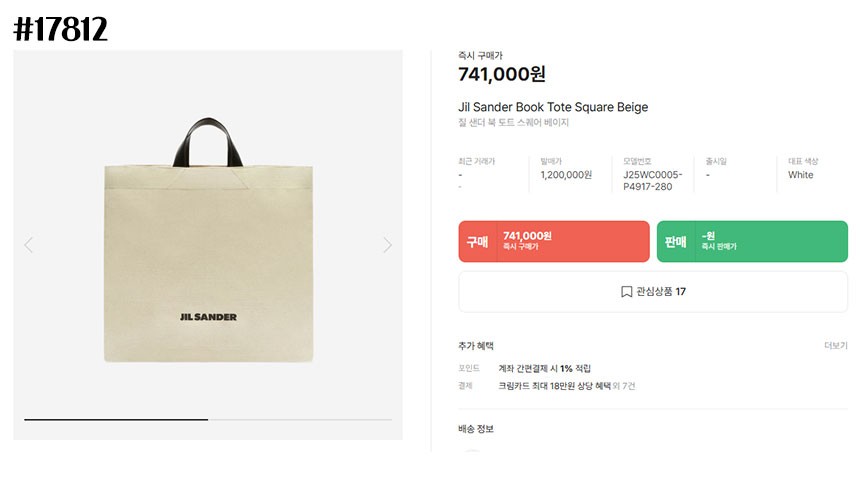This screenshot has height=489, width=860.
Task: Click the 발매가 1,200,000원 release price
Action: 566,175
